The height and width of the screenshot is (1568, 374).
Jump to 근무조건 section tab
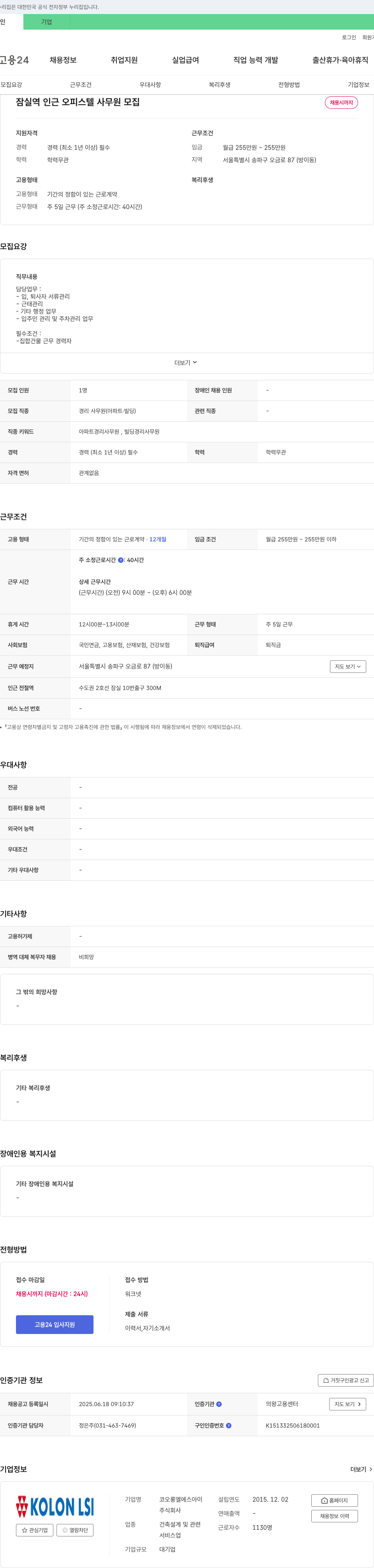click(x=80, y=85)
